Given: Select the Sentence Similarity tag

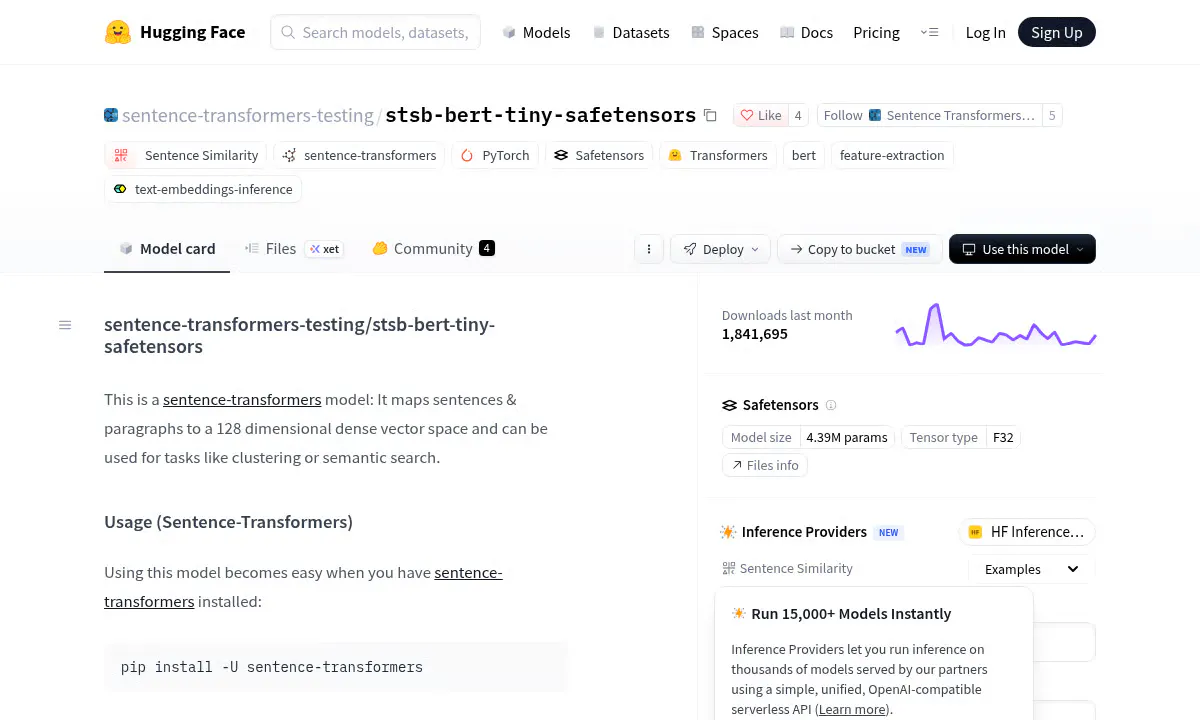Looking at the screenshot, I should point(186,155).
